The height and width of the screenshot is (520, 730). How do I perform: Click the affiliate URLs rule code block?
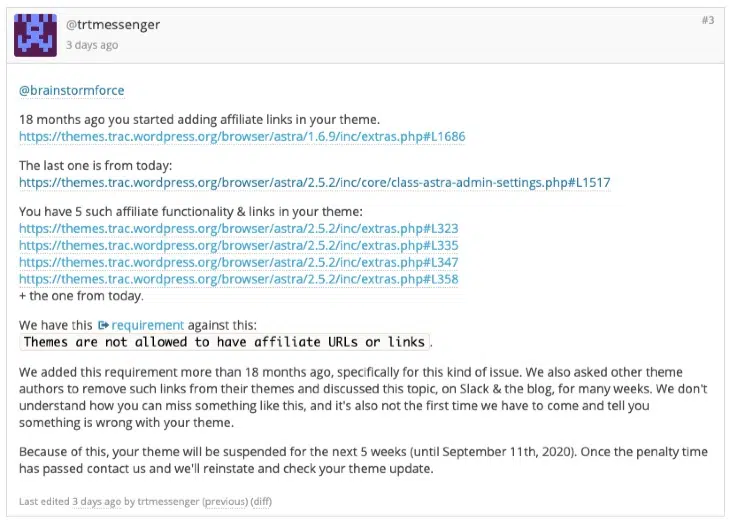pos(224,342)
